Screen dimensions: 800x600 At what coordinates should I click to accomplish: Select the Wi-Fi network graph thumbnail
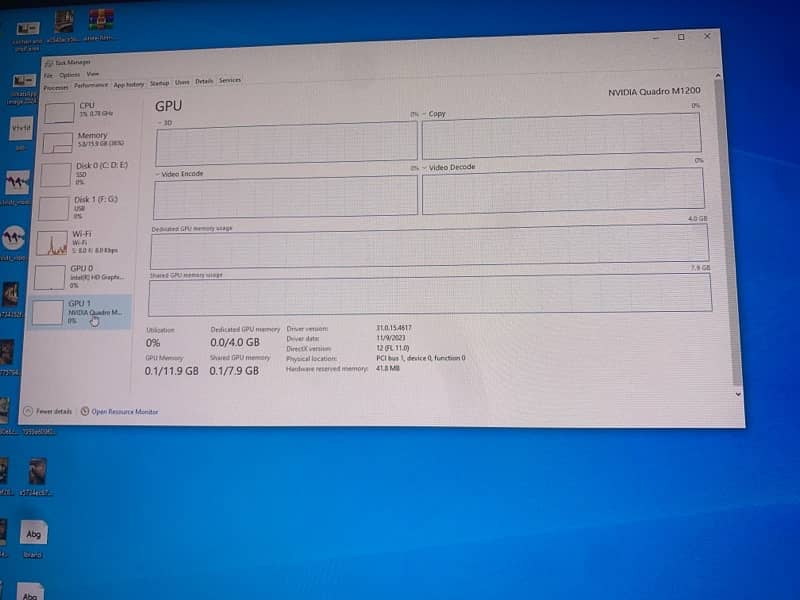[52, 242]
